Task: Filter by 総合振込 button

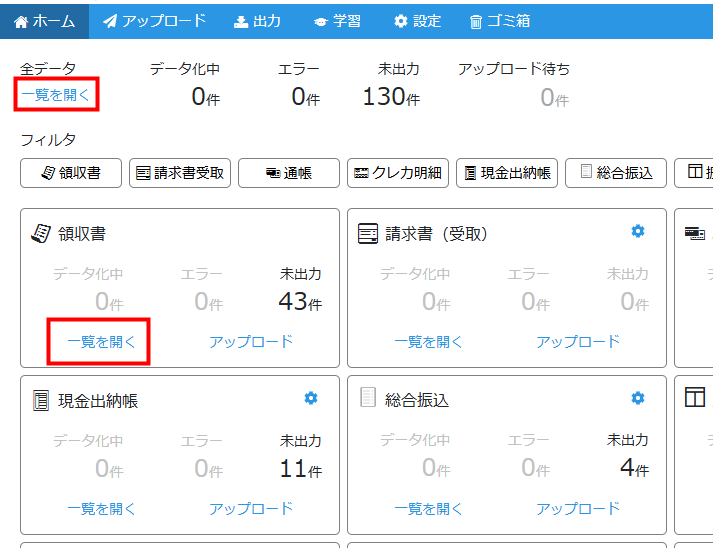Action: [x=616, y=173]
